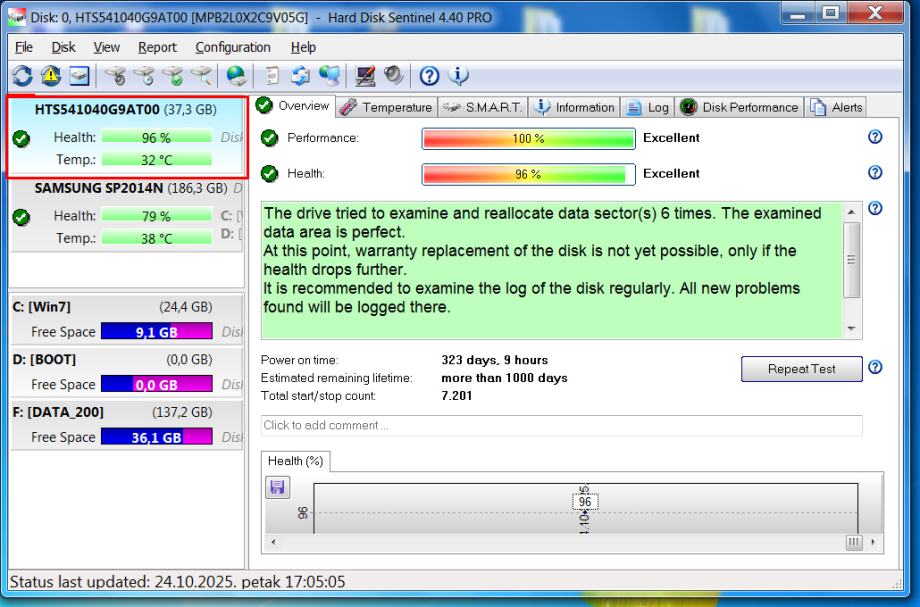Open the Help menu
The height and width of the screenshot is (607, 920).
point(303,48)
